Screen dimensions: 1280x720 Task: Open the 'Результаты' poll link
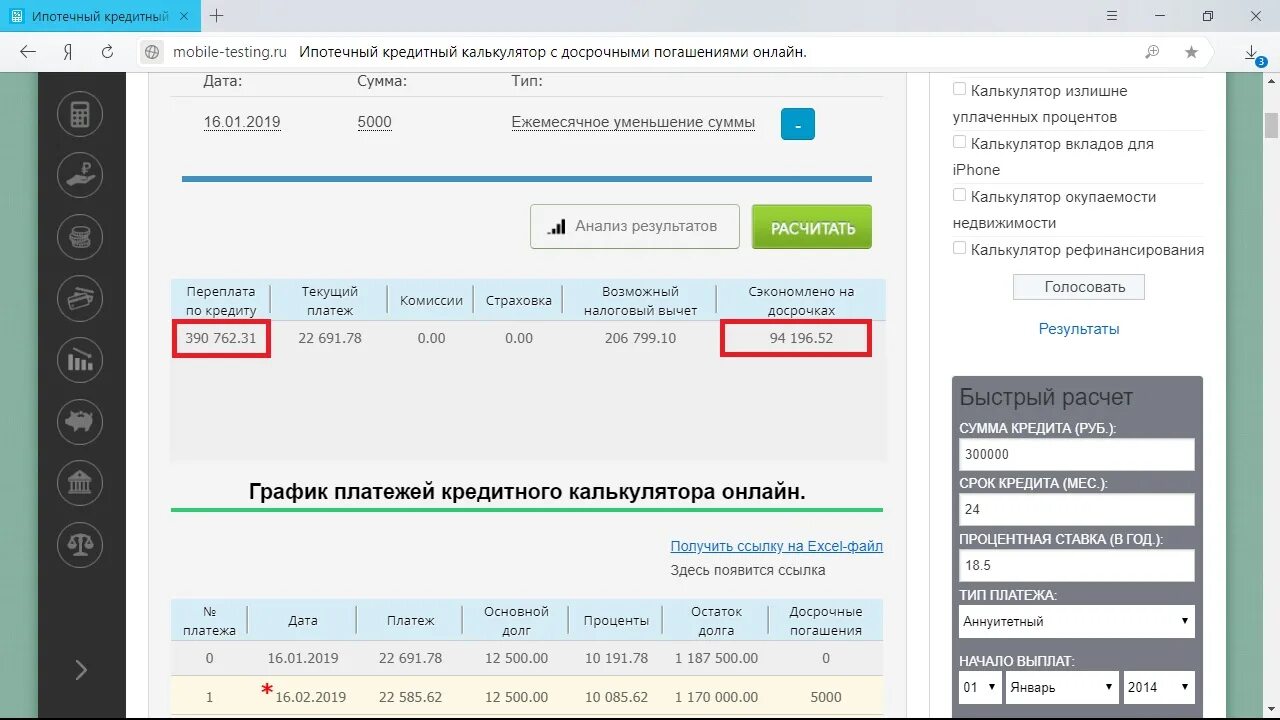point(1079,329)
